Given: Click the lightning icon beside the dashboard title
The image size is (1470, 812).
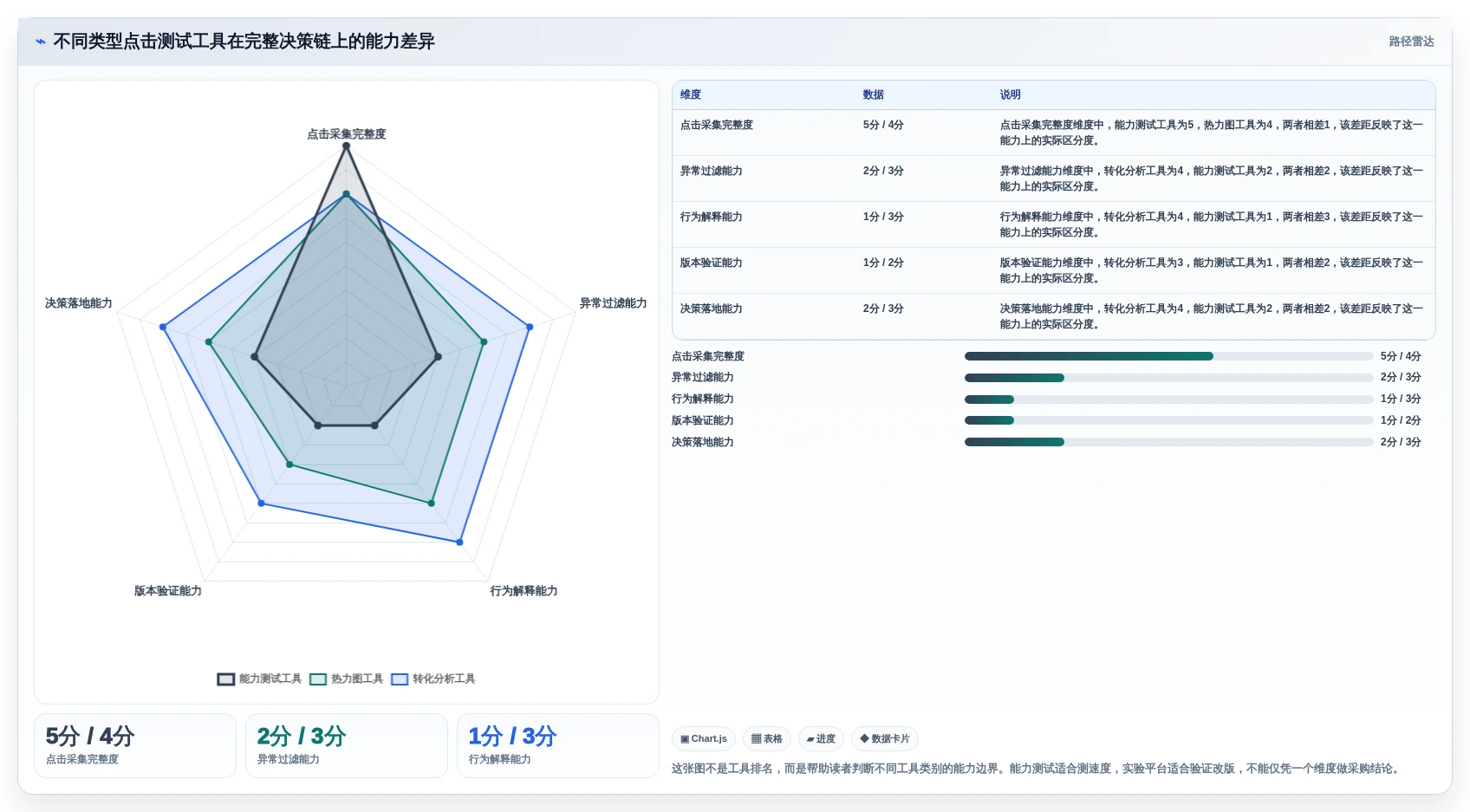Looking at the screenshot, I should tap(41, 41).
